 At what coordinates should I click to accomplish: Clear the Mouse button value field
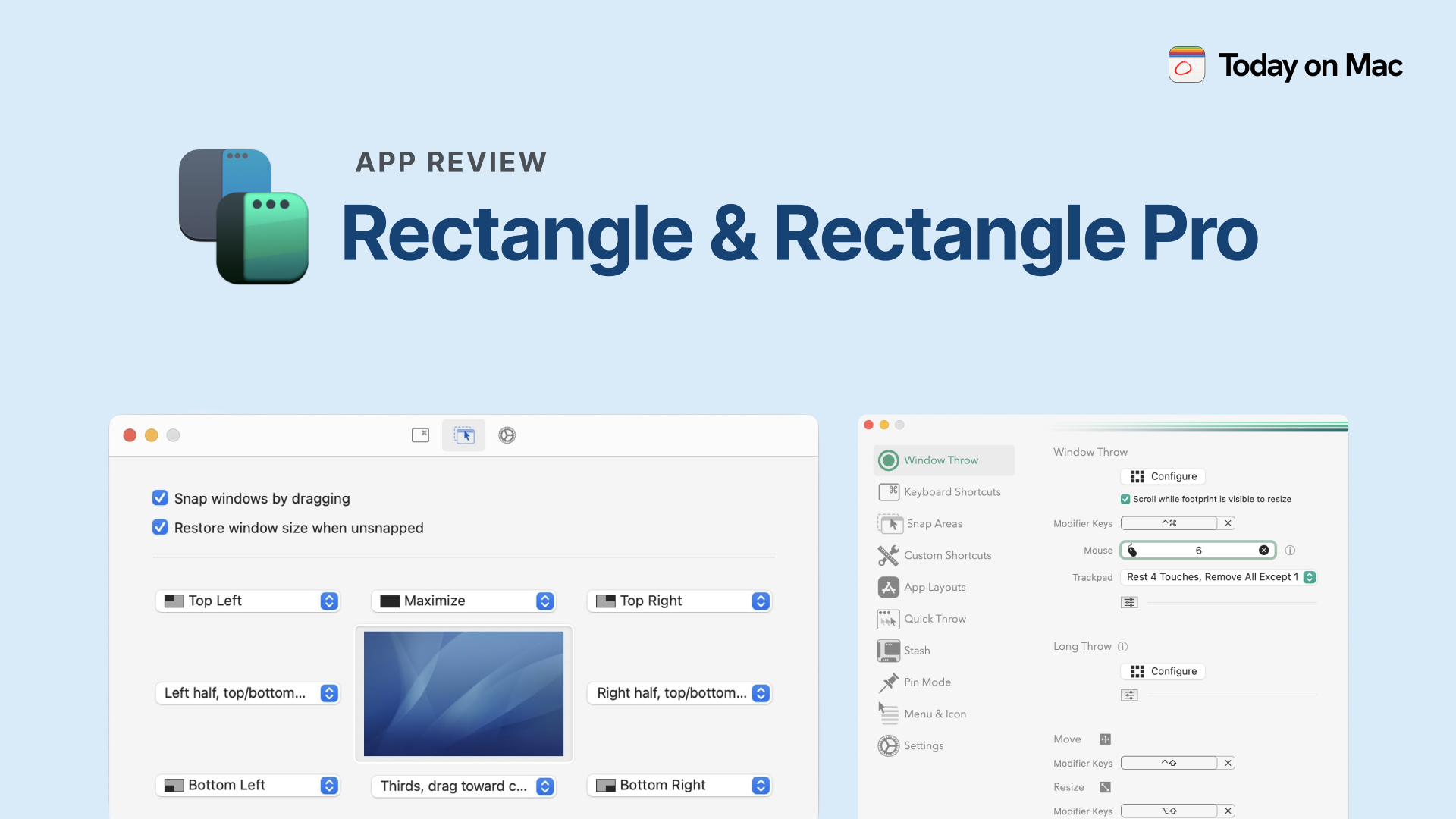(x=1263, y=550)
